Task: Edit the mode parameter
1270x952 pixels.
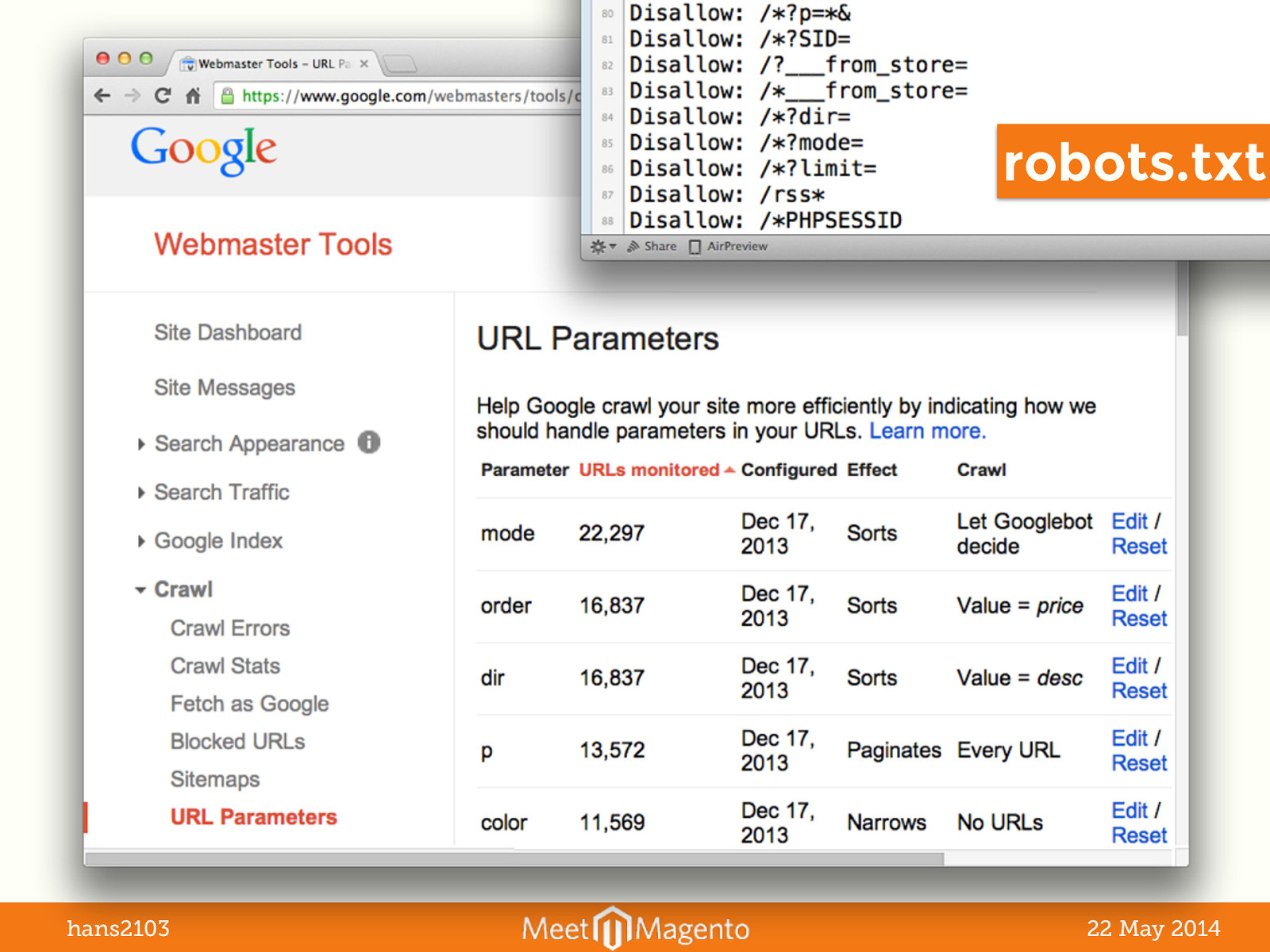Action: click(1130, 522)
